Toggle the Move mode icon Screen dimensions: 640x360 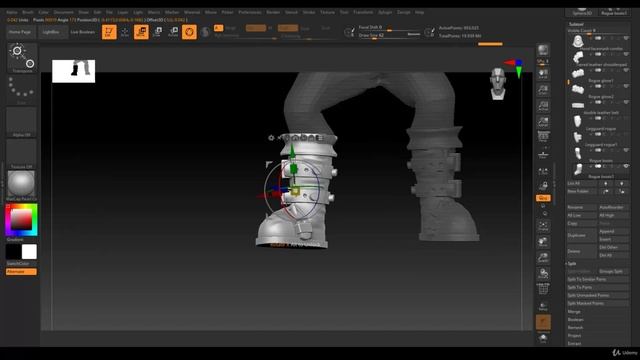[x=141, y=32]
